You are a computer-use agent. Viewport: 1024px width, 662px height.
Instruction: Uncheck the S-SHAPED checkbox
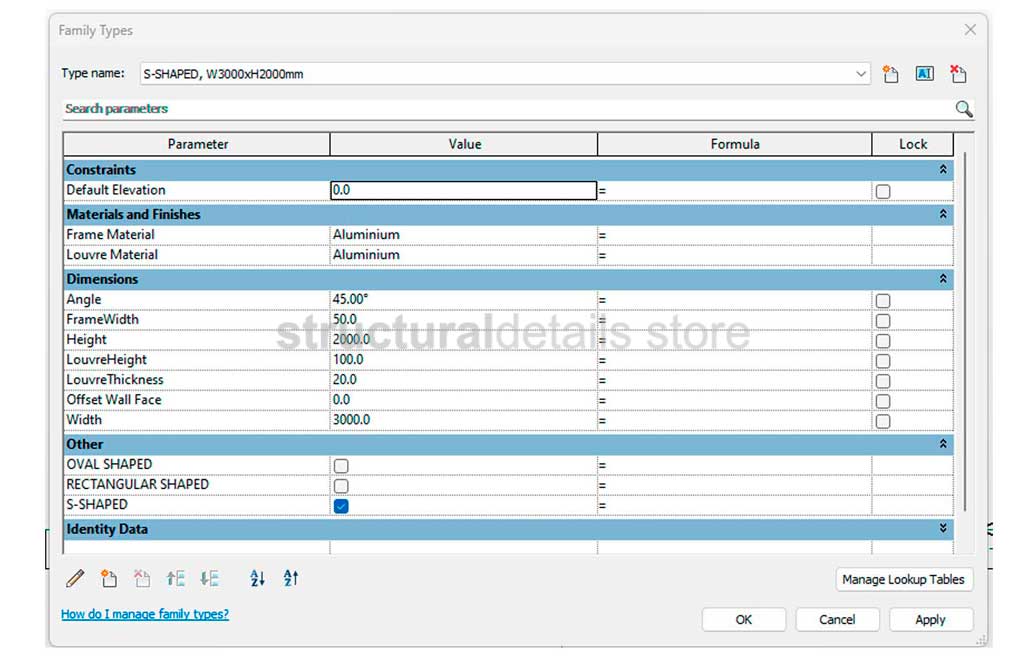point(341,506)
